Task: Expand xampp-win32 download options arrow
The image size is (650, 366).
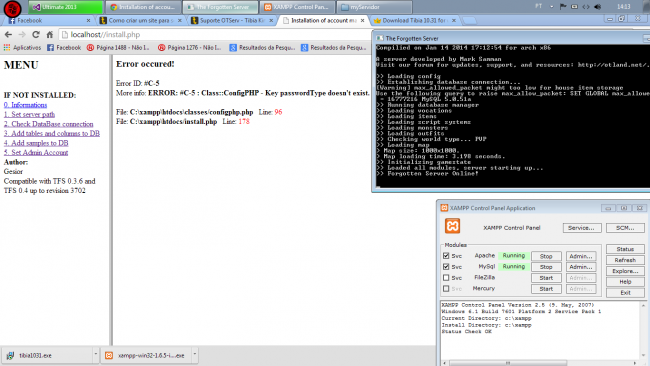Action: [x=194, y=355]
